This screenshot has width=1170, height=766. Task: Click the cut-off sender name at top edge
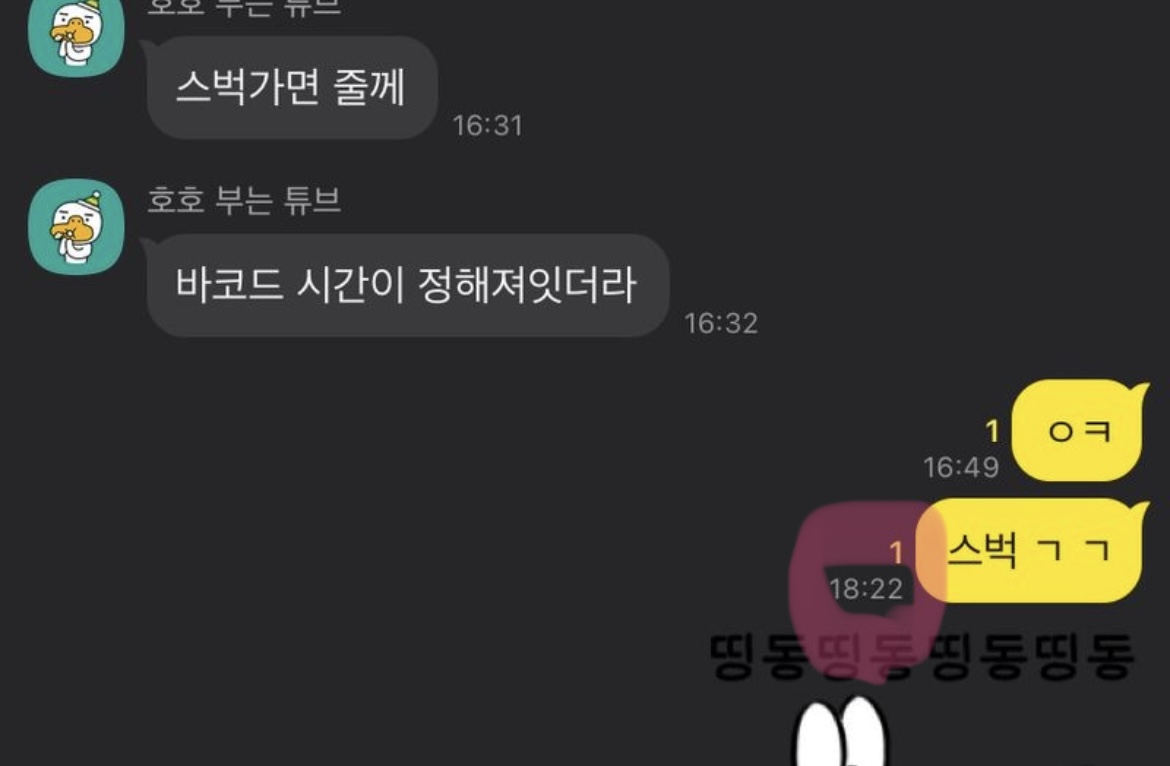point(244,7)
